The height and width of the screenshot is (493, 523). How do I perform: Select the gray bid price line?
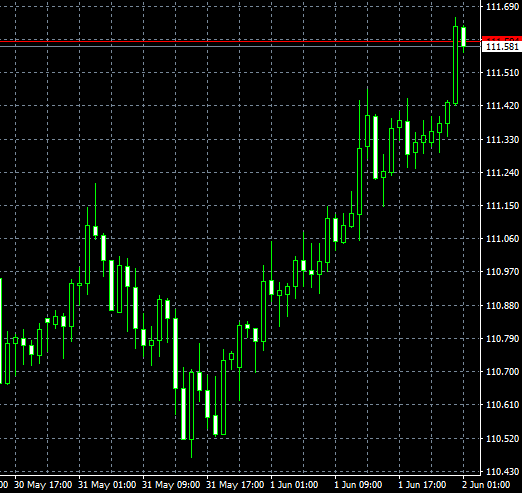pyautogui.click(x=241, y=46)
